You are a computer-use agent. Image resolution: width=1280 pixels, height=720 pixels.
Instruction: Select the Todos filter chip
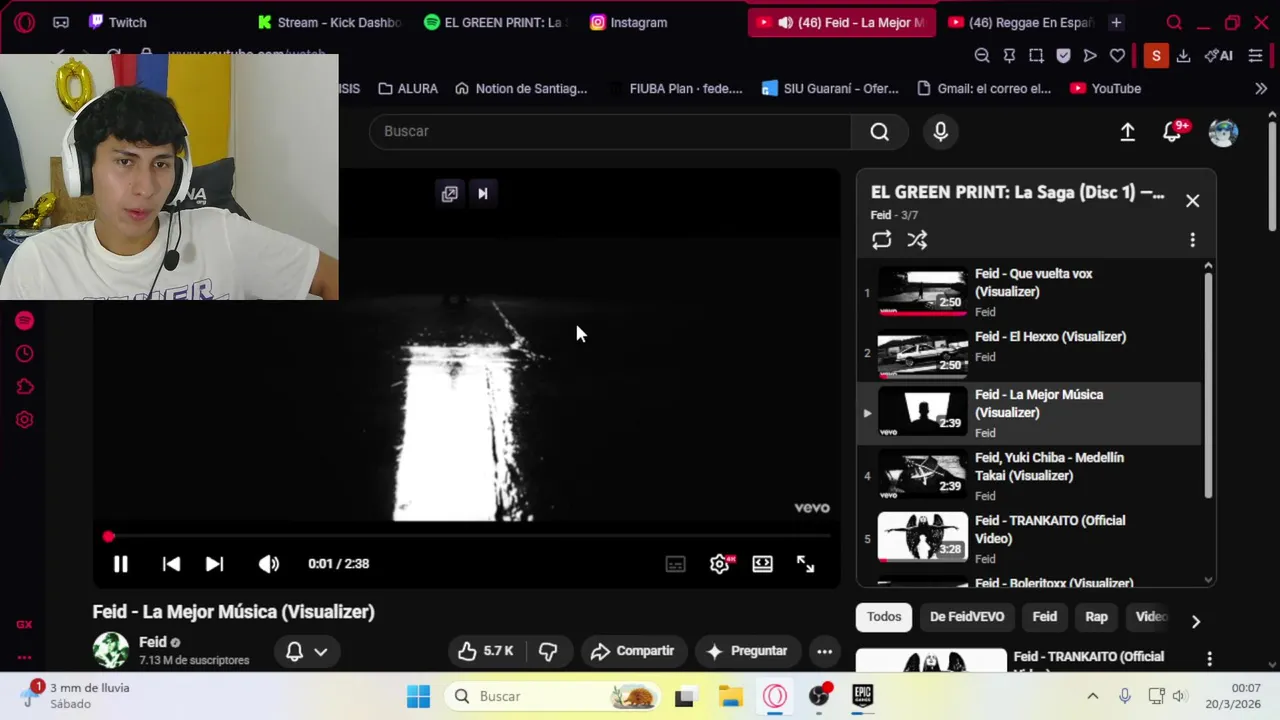pos(884,617)
